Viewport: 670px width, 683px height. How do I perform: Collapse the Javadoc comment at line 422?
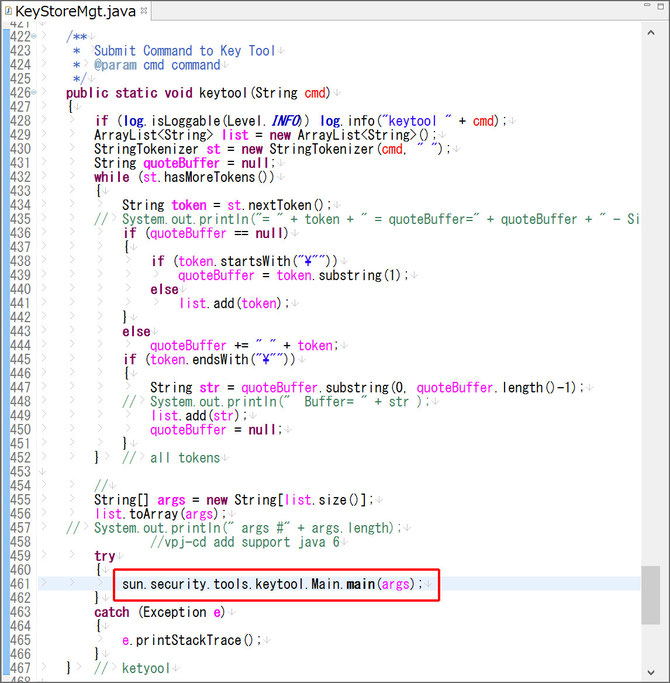click(x=34, y=36)
